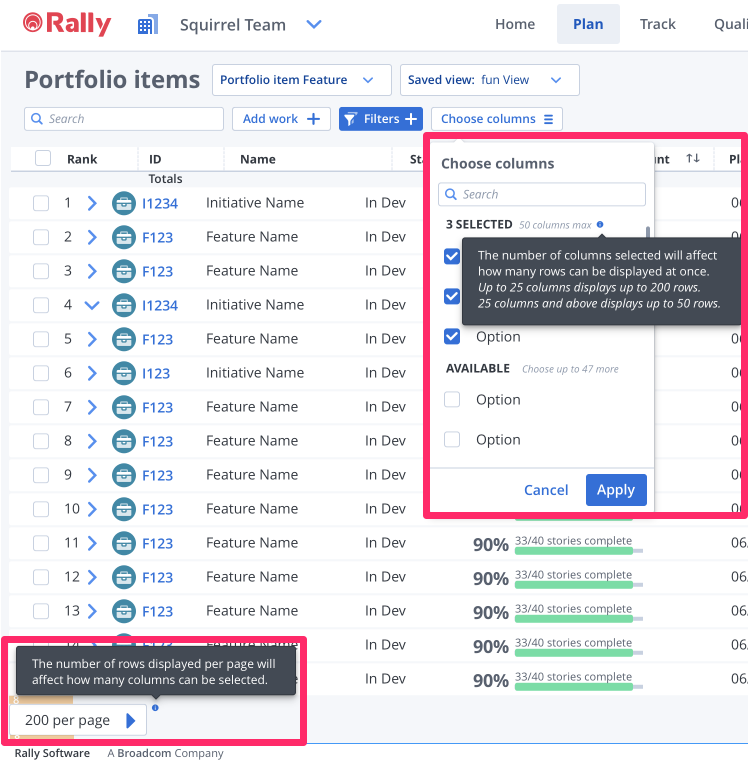Click portfolio item icon in row 12

(x=124, y=577)
